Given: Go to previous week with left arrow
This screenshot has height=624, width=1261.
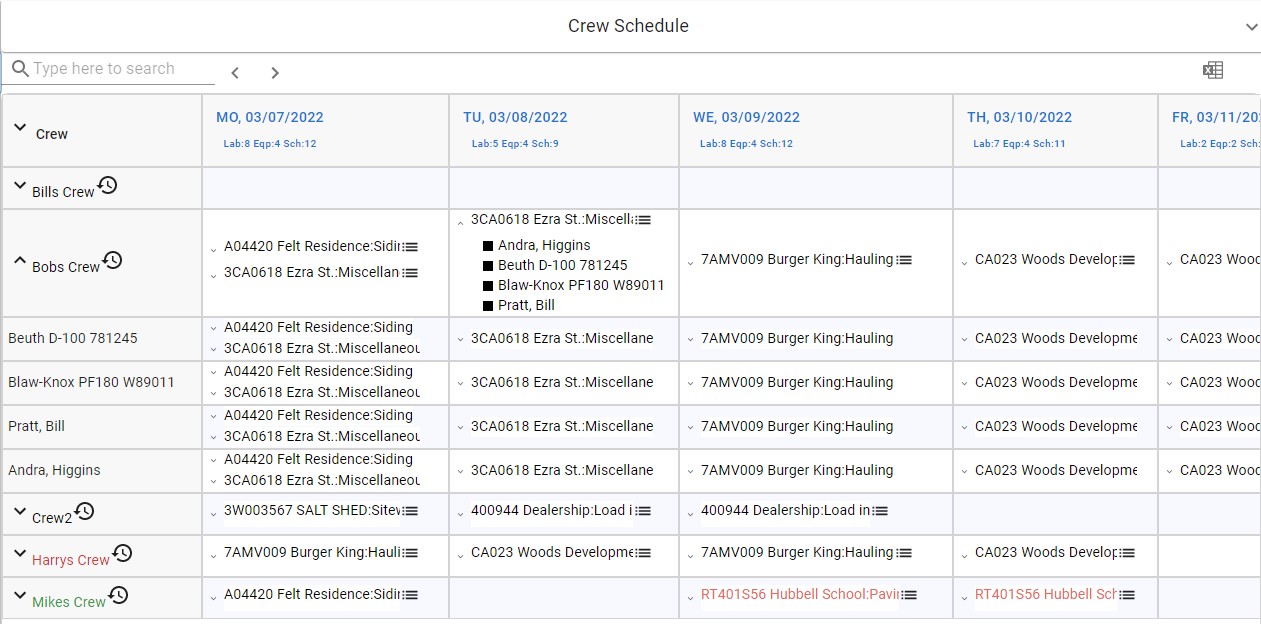Looking at the screenshot, I should click(x=235, y=73).
